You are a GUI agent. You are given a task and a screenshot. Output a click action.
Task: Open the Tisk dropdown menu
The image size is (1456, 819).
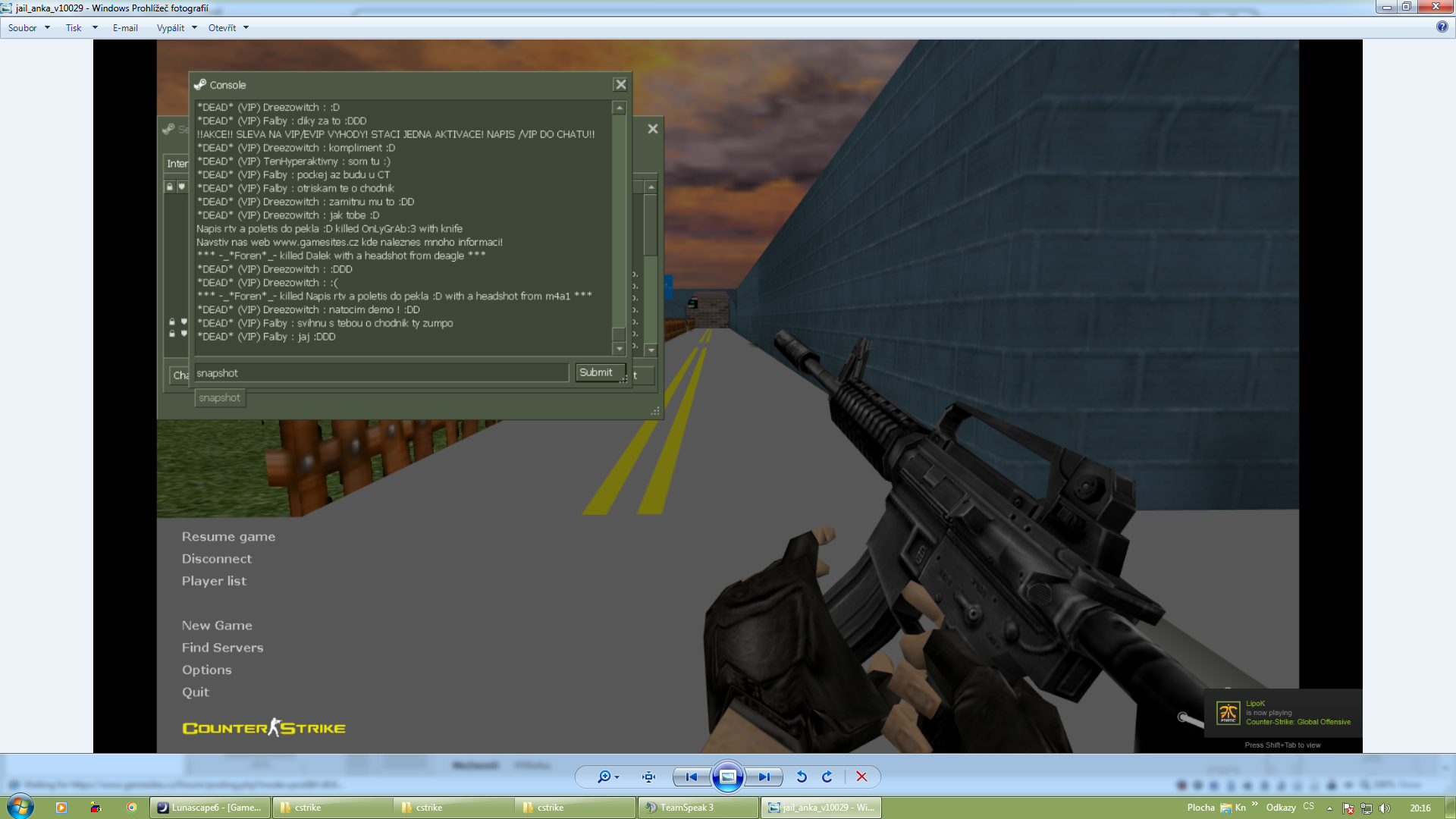click(81, 28)
